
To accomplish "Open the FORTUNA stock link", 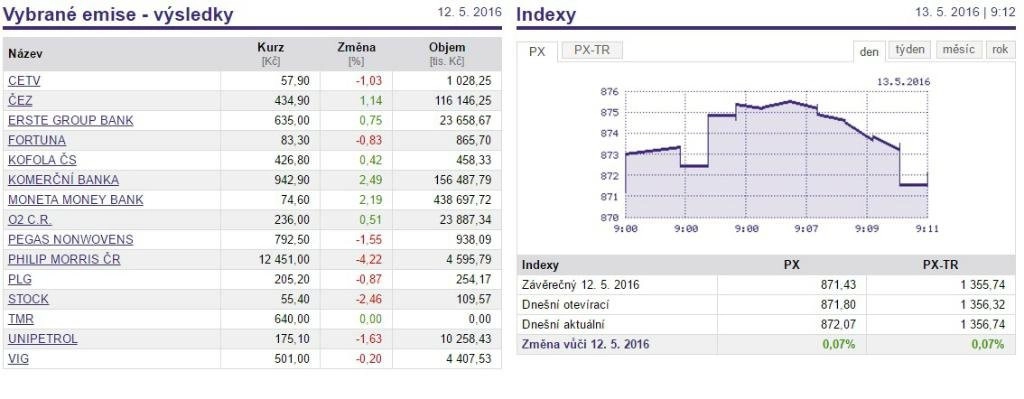I will pos(37,140).
